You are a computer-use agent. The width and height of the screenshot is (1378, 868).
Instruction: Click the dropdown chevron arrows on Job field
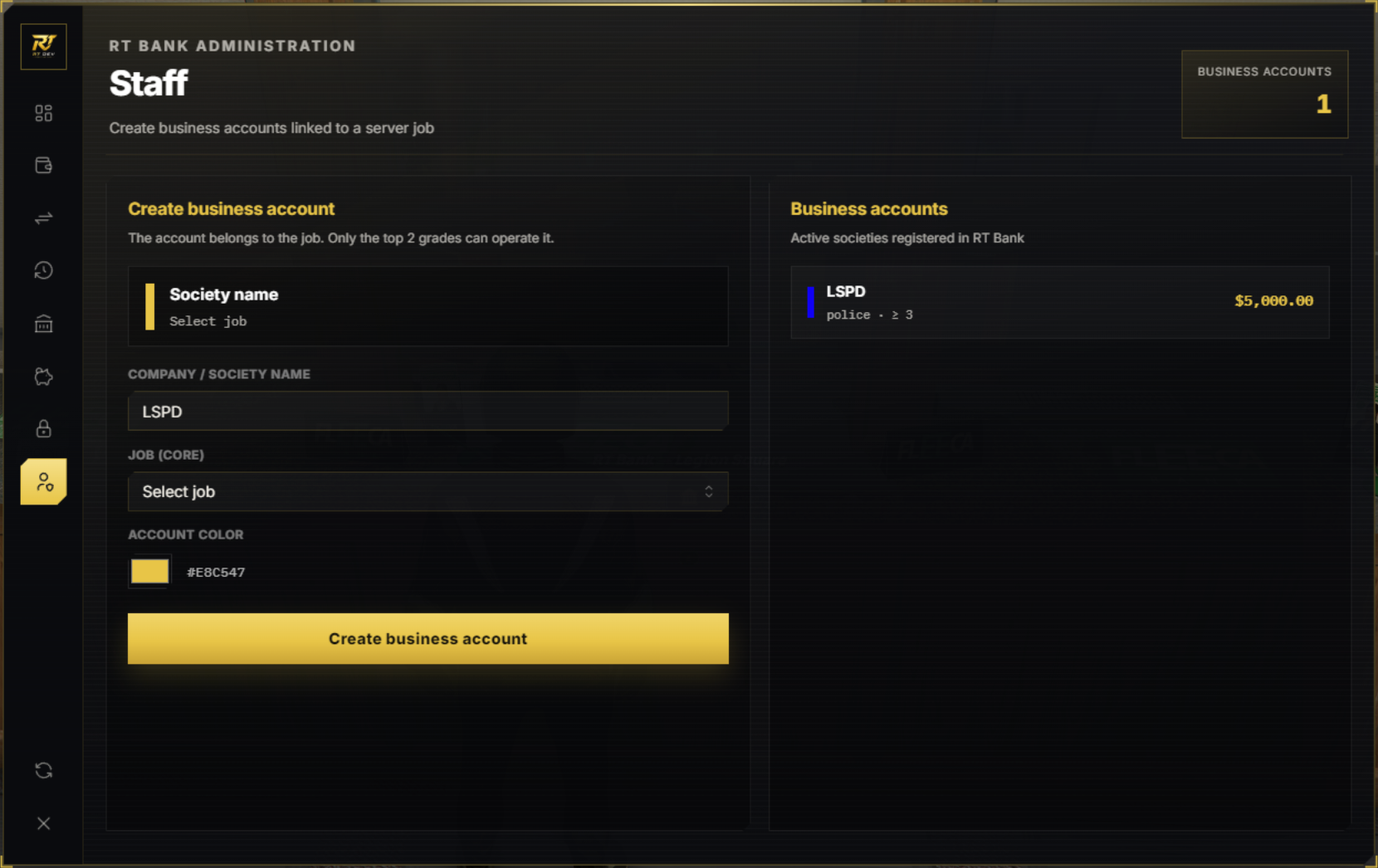pyautogui.click(x=709, y=492)
